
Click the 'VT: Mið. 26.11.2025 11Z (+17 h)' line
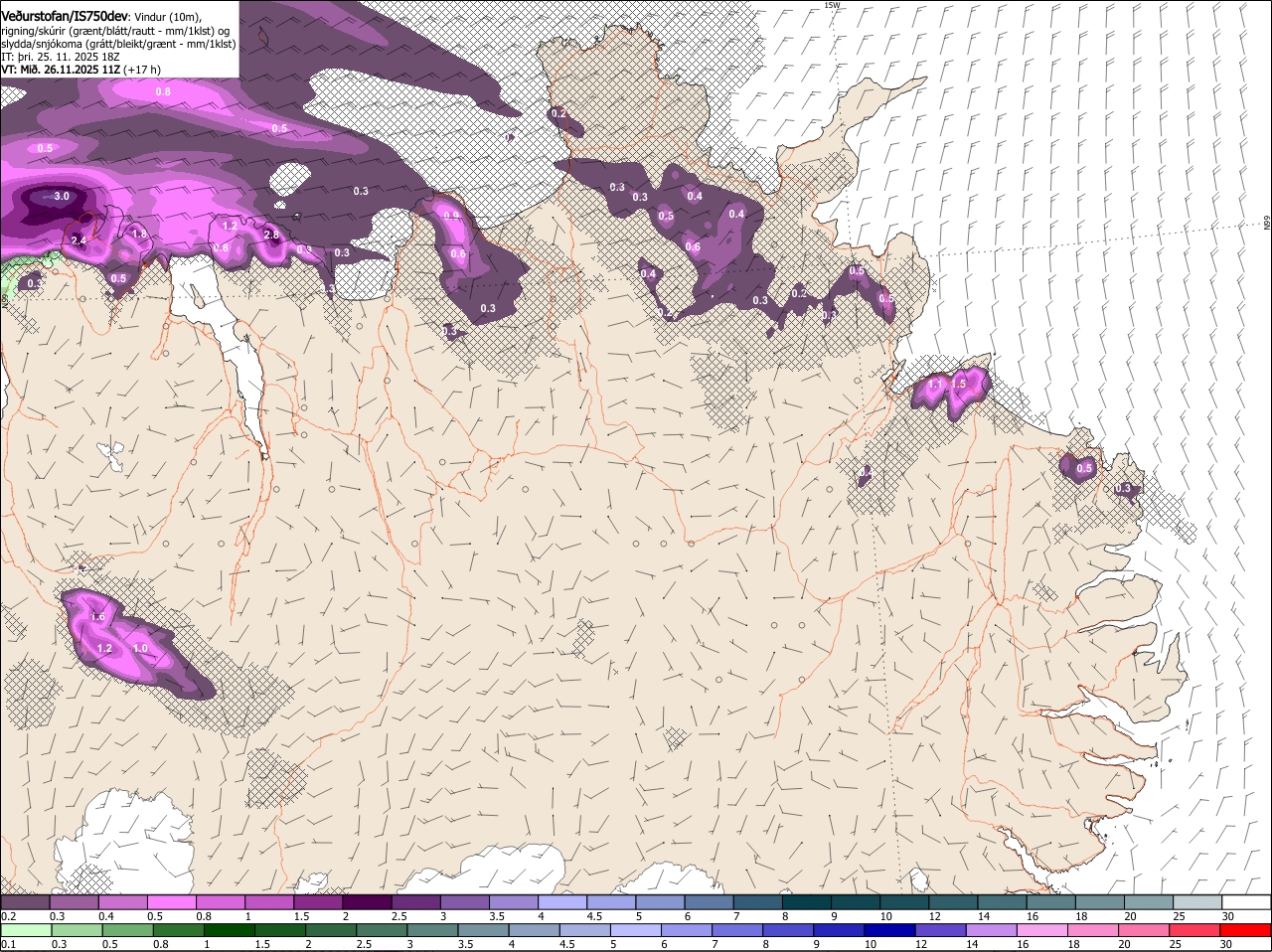tap(80, 70)
